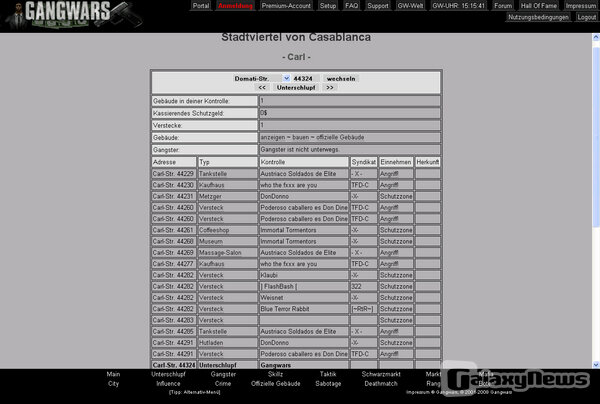Viewport: 600px width, 404px height.
Task: Open Schwarzmarkt in bottom menu
Action: pos(381,374)
